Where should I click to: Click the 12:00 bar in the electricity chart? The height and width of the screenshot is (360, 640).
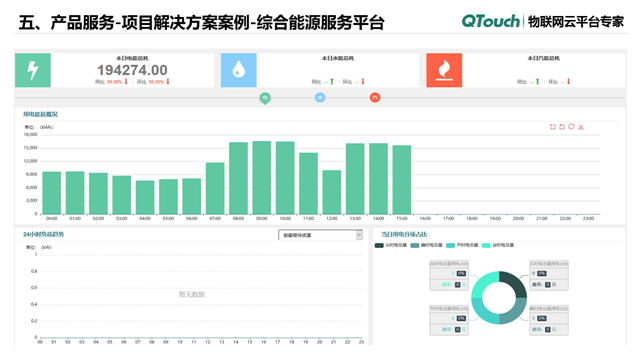[332, 192]
